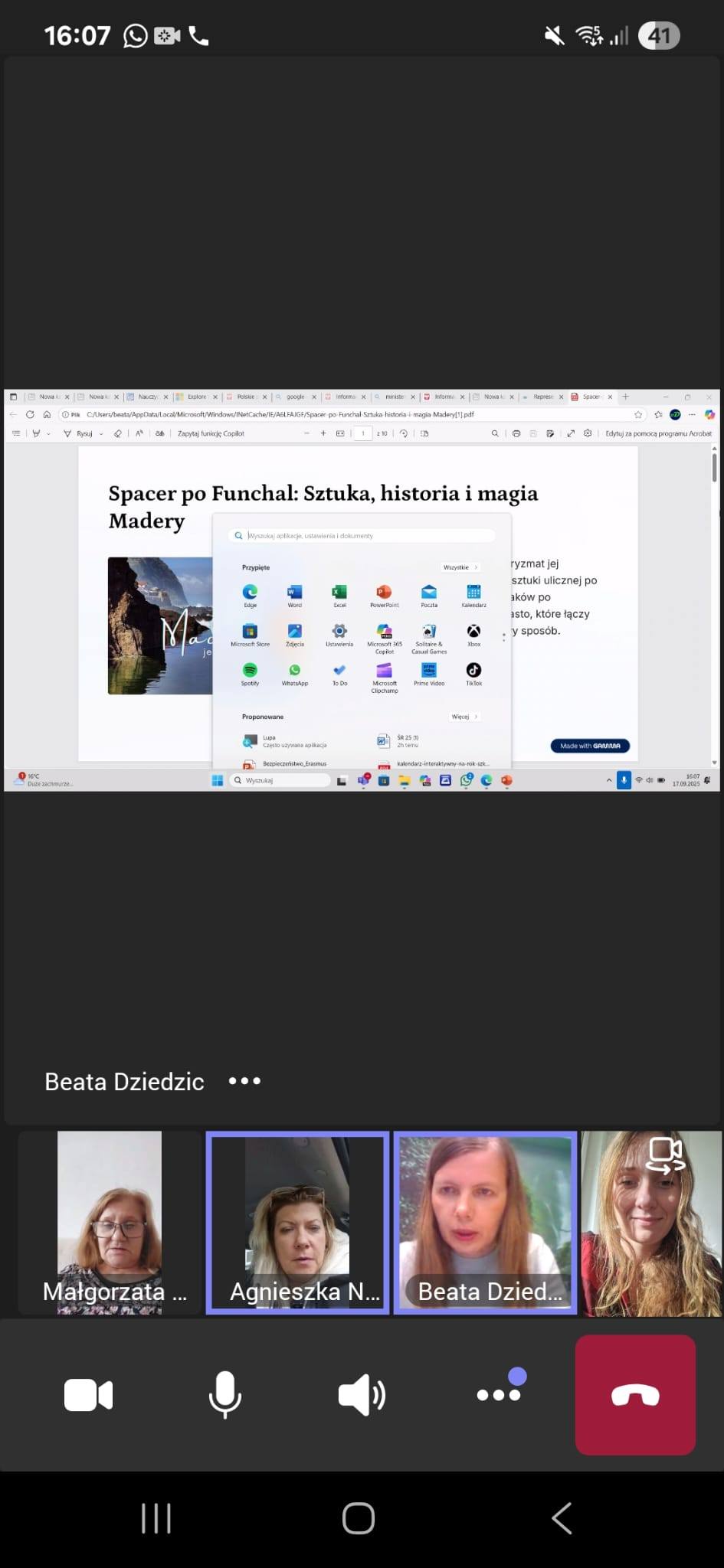Zoom out PDF with minus button
The width and height of the screenshot is (724, 1568).
click(x=306, y=433)
